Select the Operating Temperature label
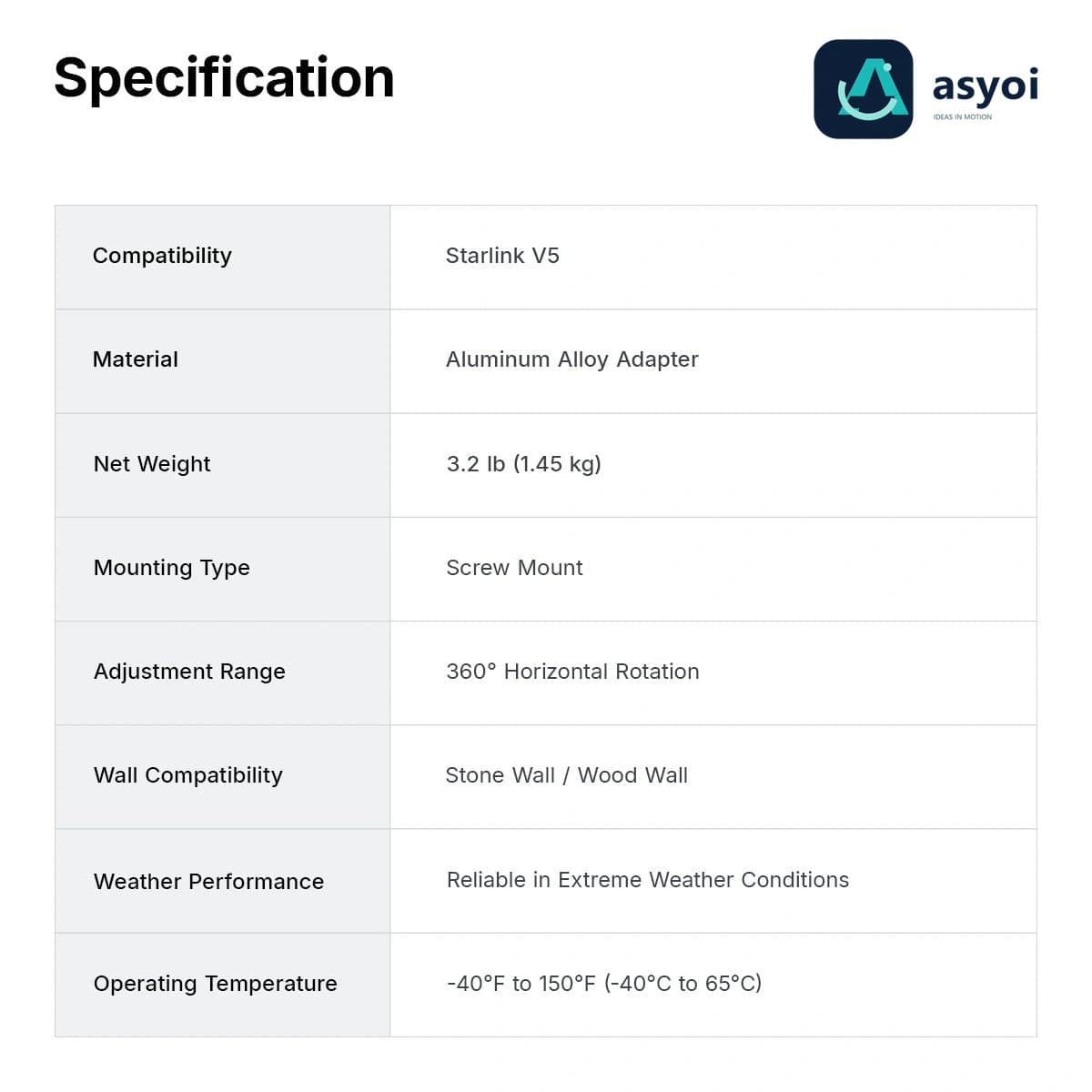 coord(216,984)
